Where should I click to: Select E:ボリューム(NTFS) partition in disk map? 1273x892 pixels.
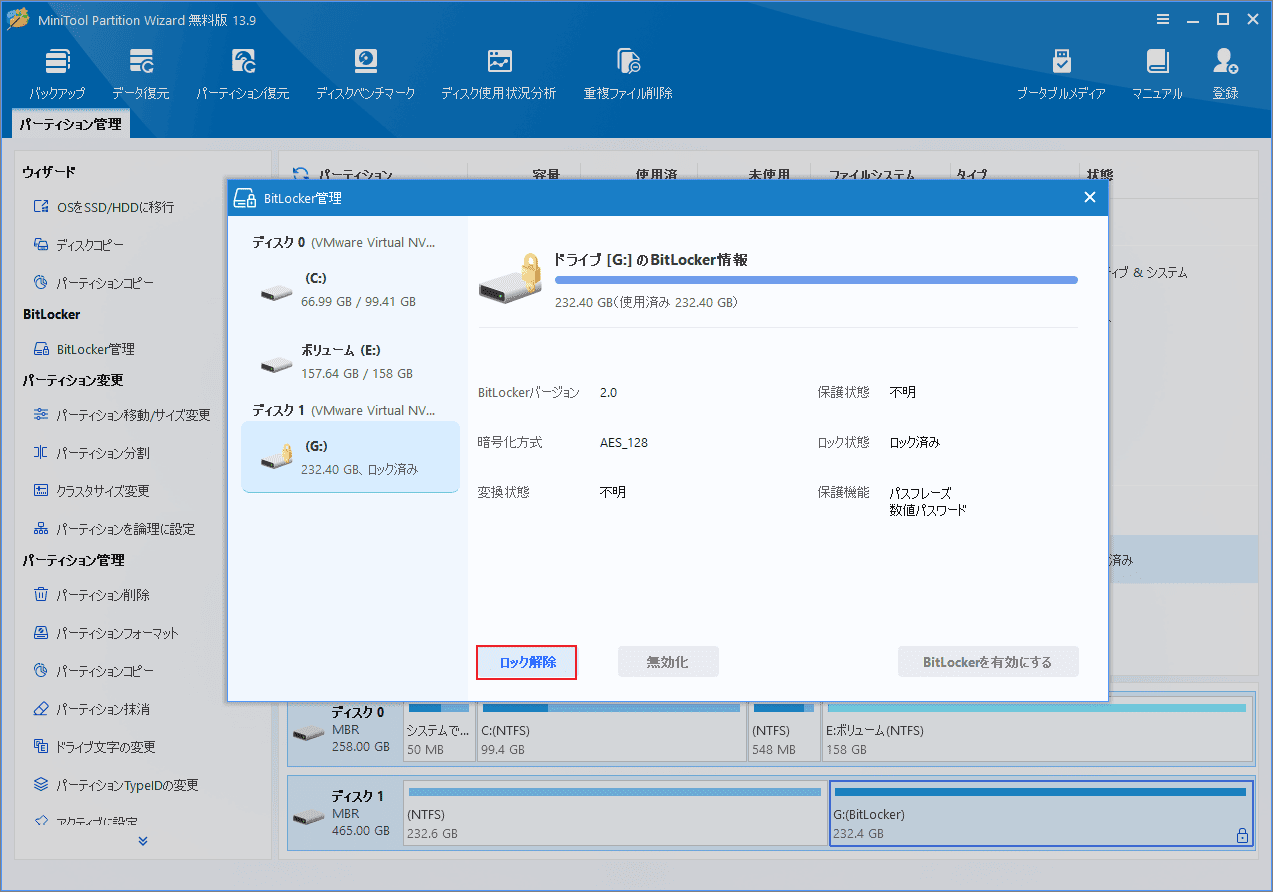pos(1036,733)
